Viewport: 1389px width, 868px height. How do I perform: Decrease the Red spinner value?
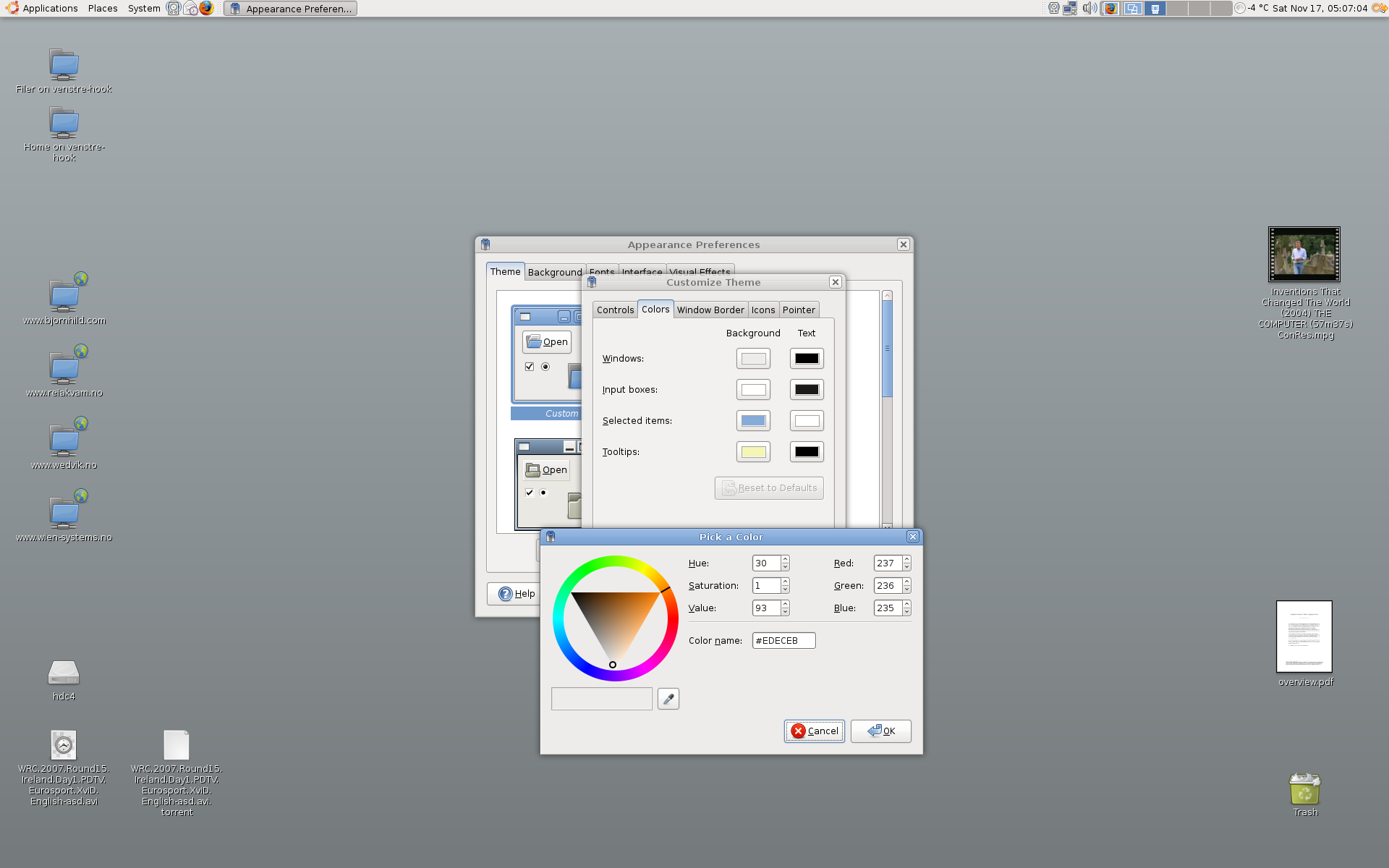(x=906, y=567)
